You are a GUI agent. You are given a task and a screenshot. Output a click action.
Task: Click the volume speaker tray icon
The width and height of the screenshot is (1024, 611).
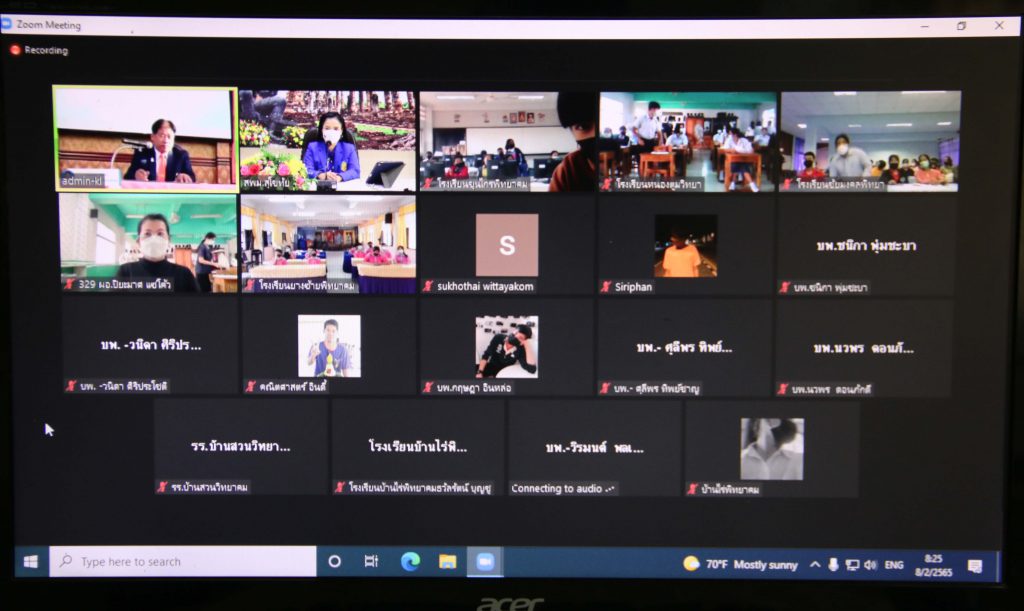[x=870, y=565]
